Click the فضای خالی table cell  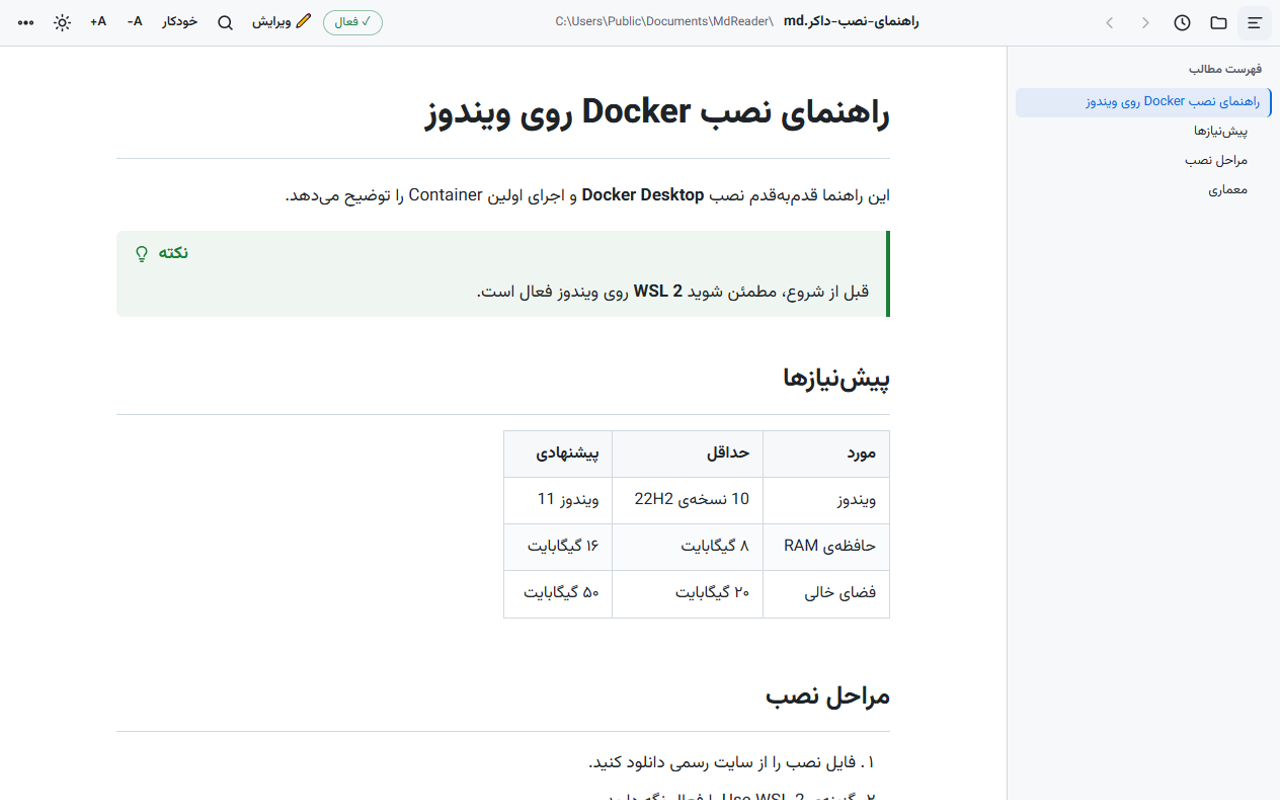[826, 593]
